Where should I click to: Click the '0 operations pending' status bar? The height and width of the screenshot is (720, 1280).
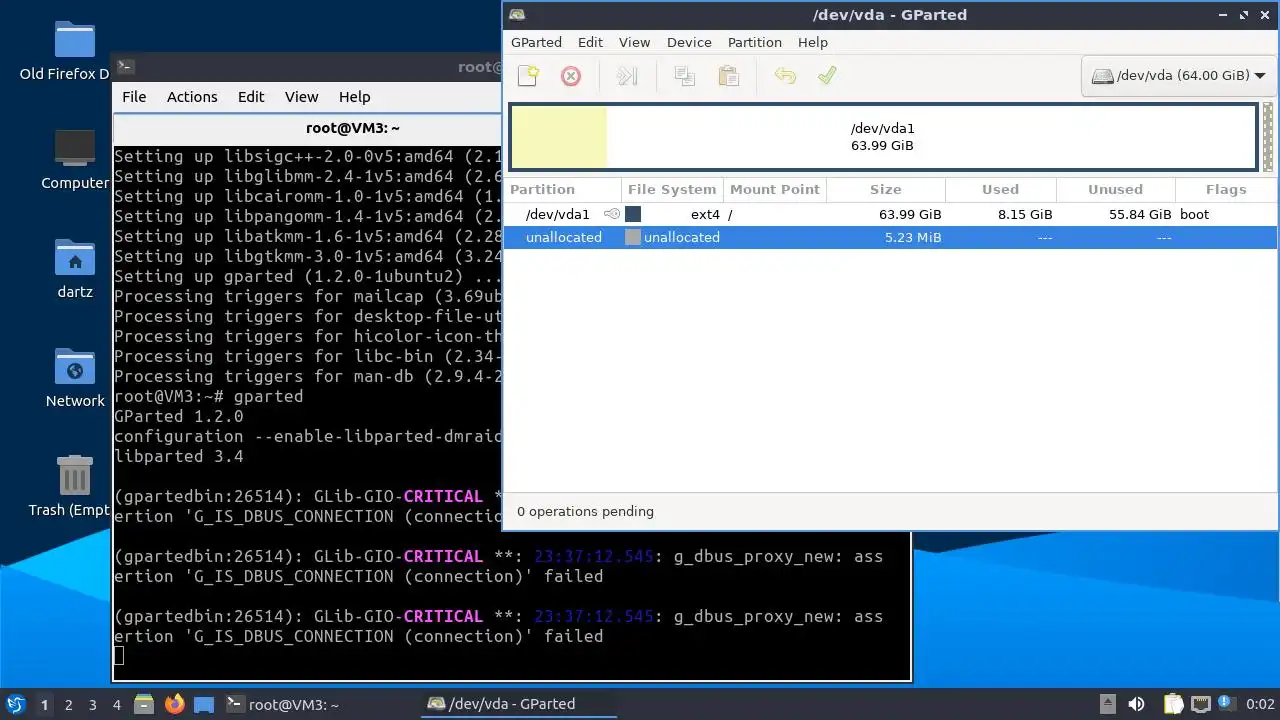pyautogui.click(x=585, y=511)
